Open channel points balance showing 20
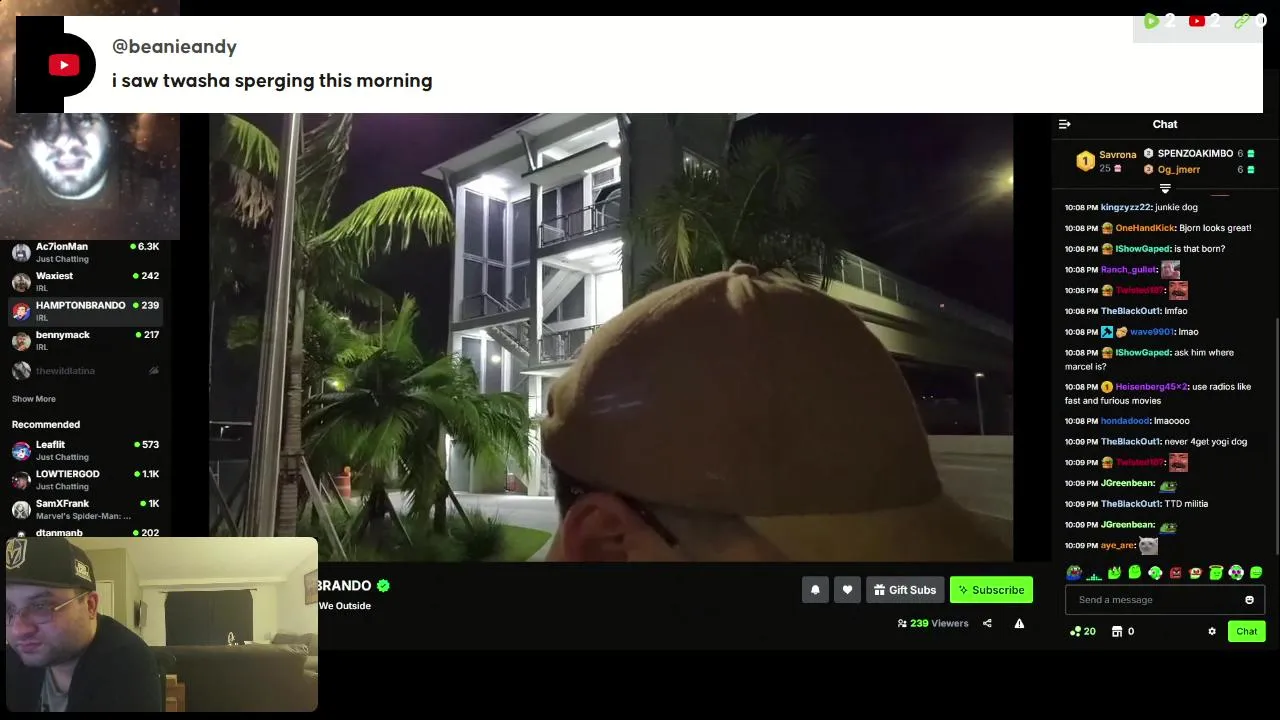Image resolution: width=1280 pixels, height=720 pixels. click(1083, 631)
